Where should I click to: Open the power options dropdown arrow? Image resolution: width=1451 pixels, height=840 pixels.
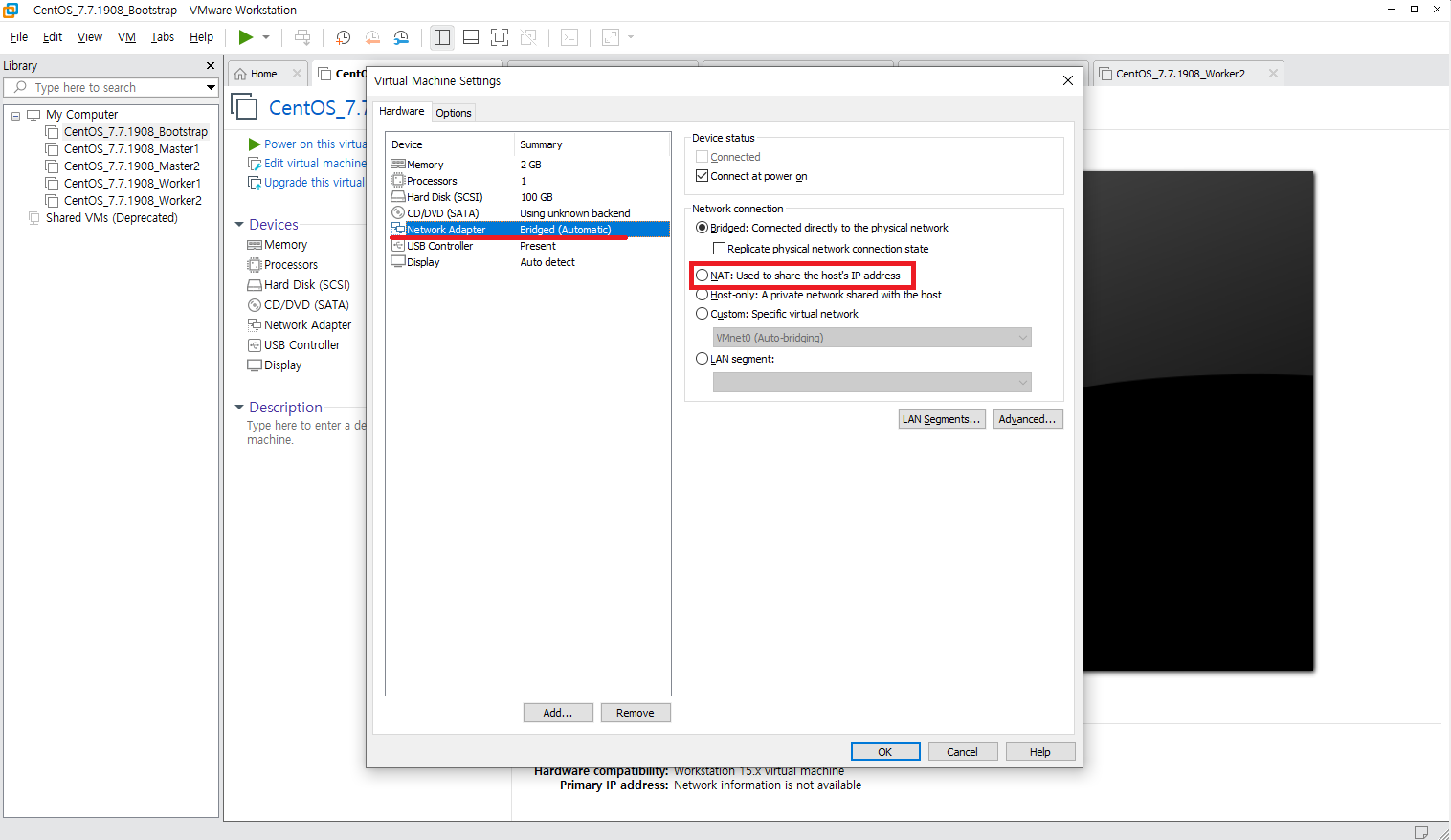266,37
